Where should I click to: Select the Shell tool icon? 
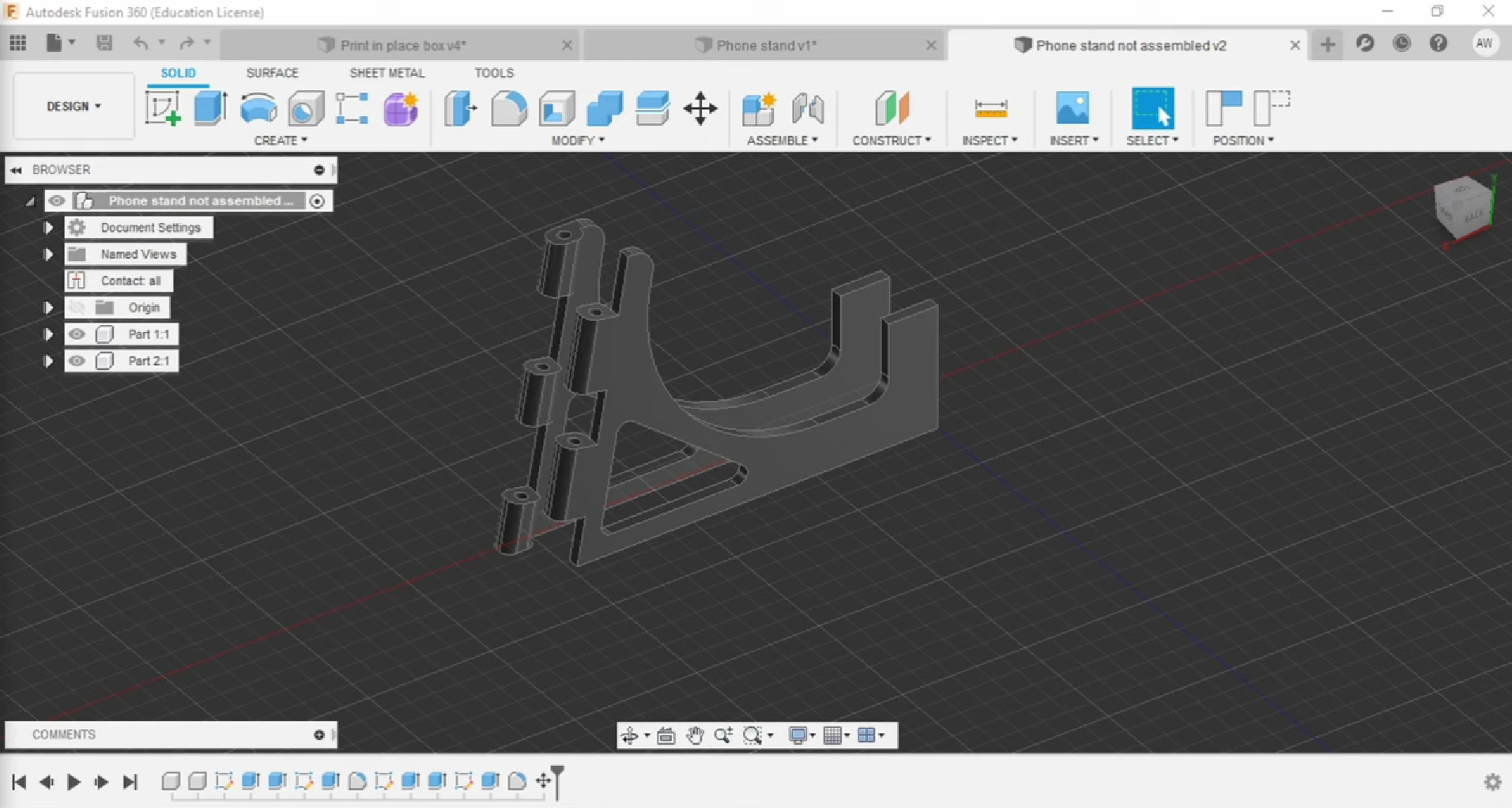(x=556, y=108)
